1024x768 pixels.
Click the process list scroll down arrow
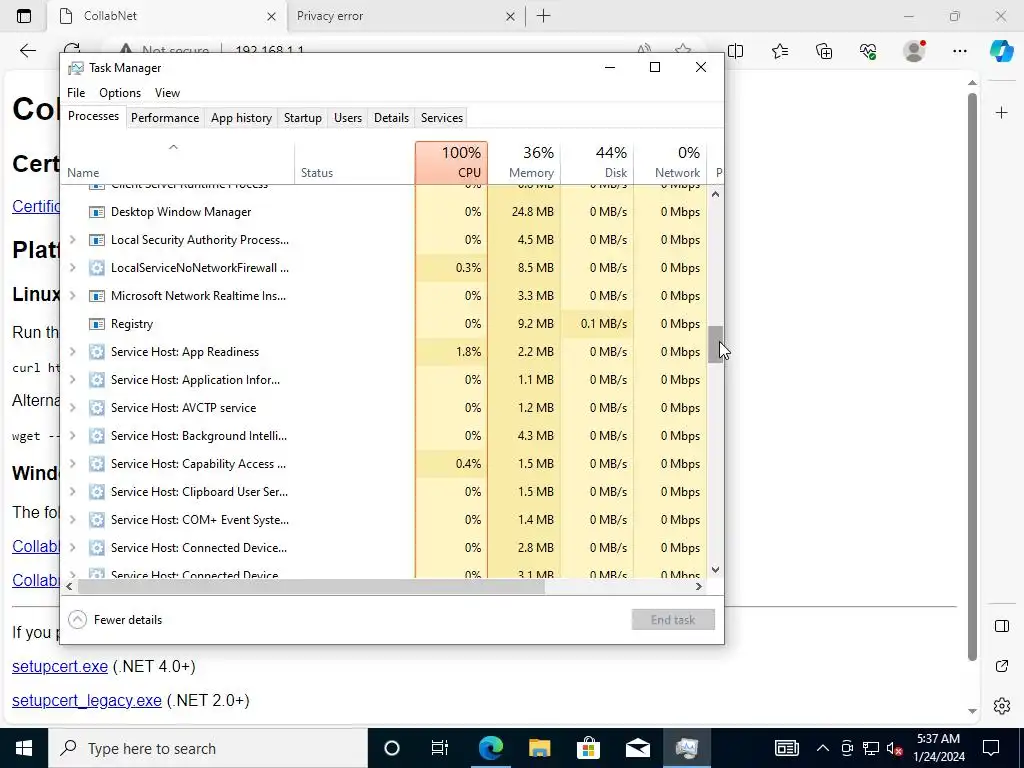tap(715, 569)
